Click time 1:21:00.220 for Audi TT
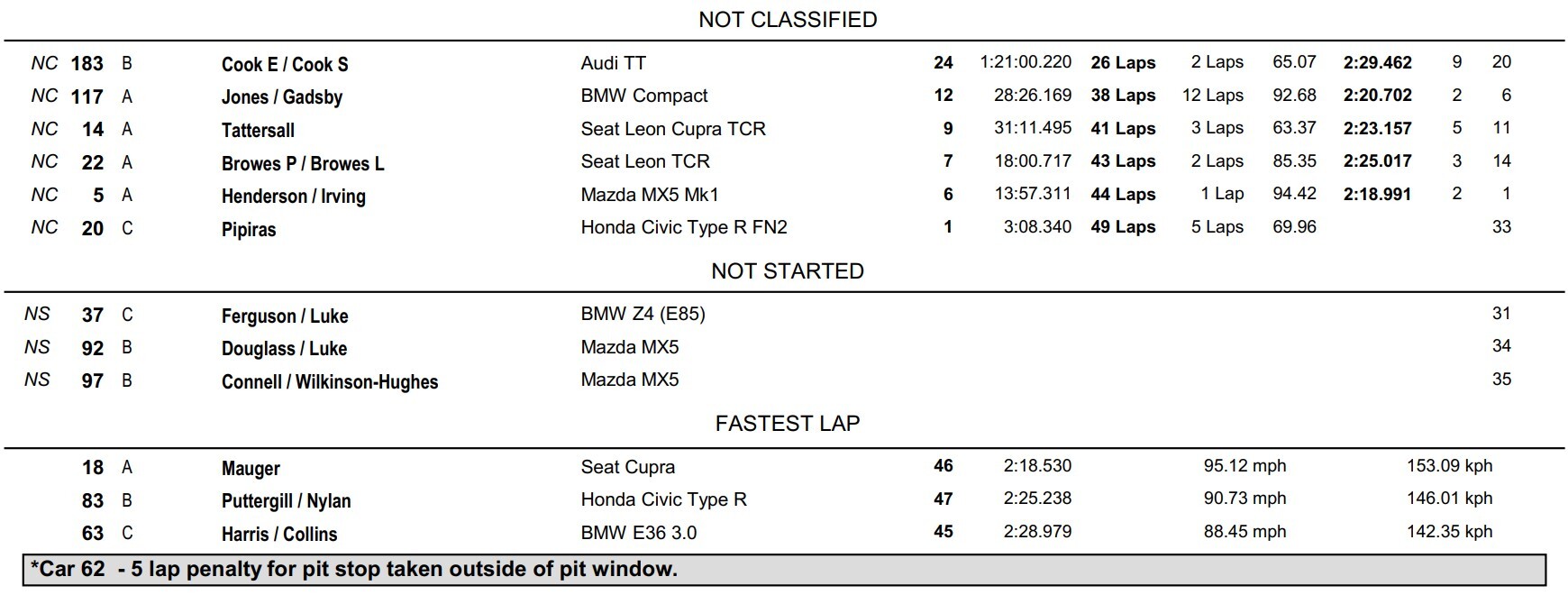Image resolution: width=1568 pixels, height=595 pixels. pos(1026,62)
